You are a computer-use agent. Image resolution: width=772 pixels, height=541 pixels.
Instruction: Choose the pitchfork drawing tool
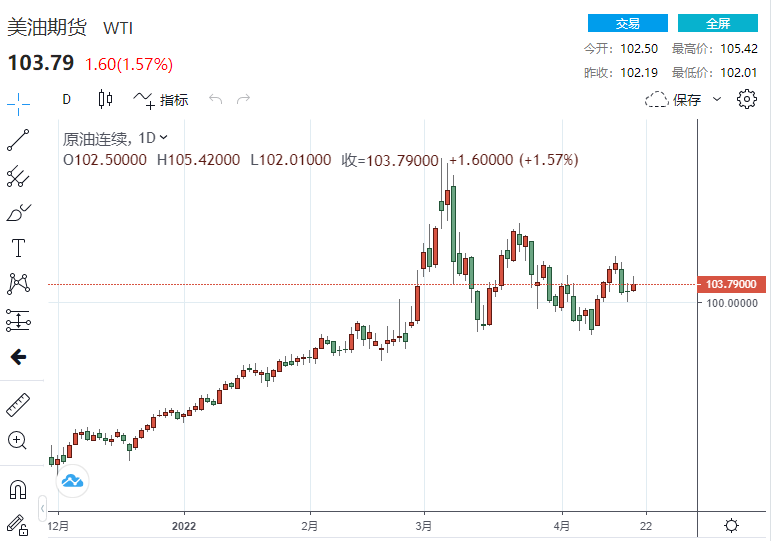click(x=18, y=177)
